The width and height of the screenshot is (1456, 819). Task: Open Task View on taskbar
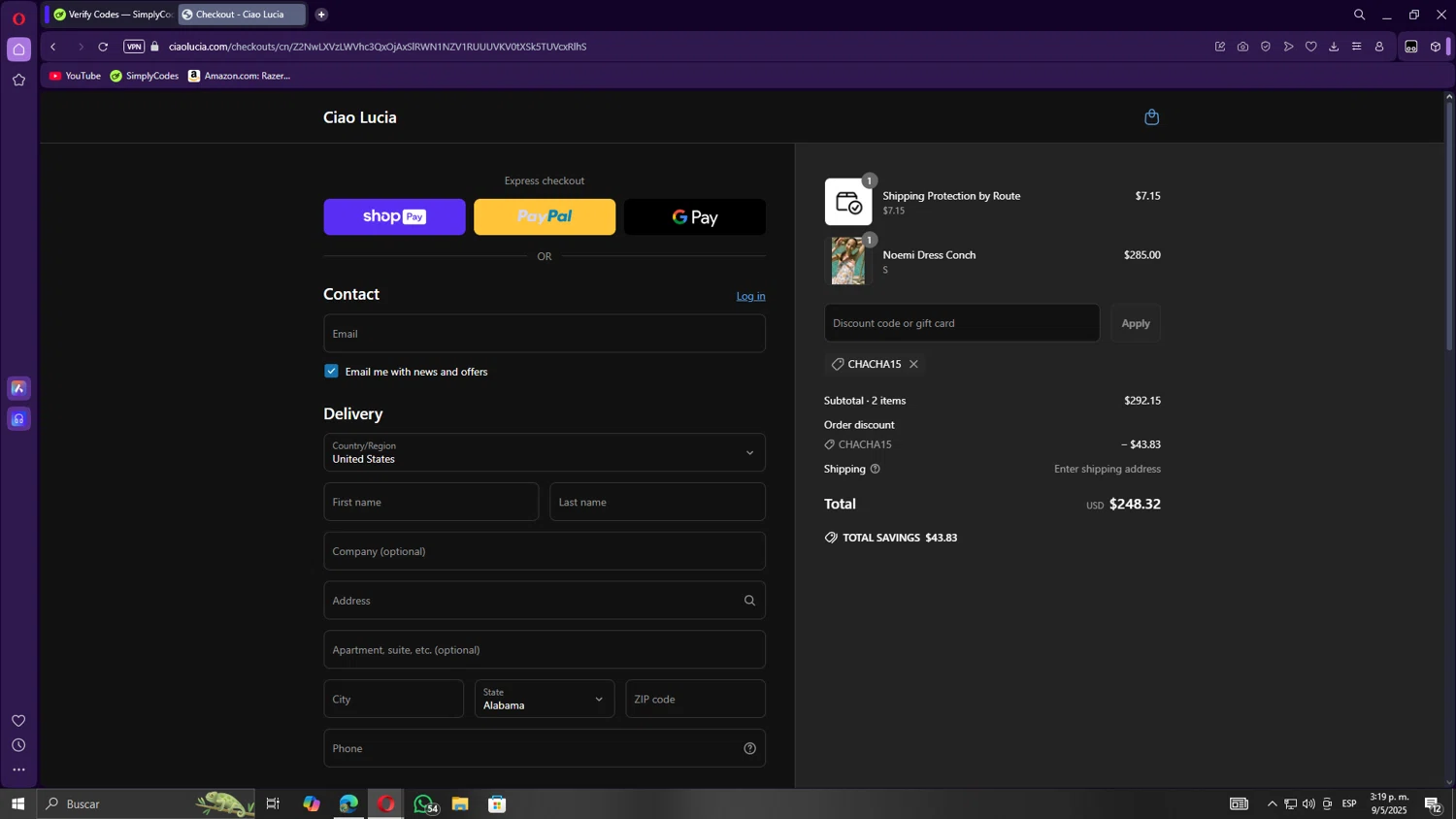click(x=273, y=803)
